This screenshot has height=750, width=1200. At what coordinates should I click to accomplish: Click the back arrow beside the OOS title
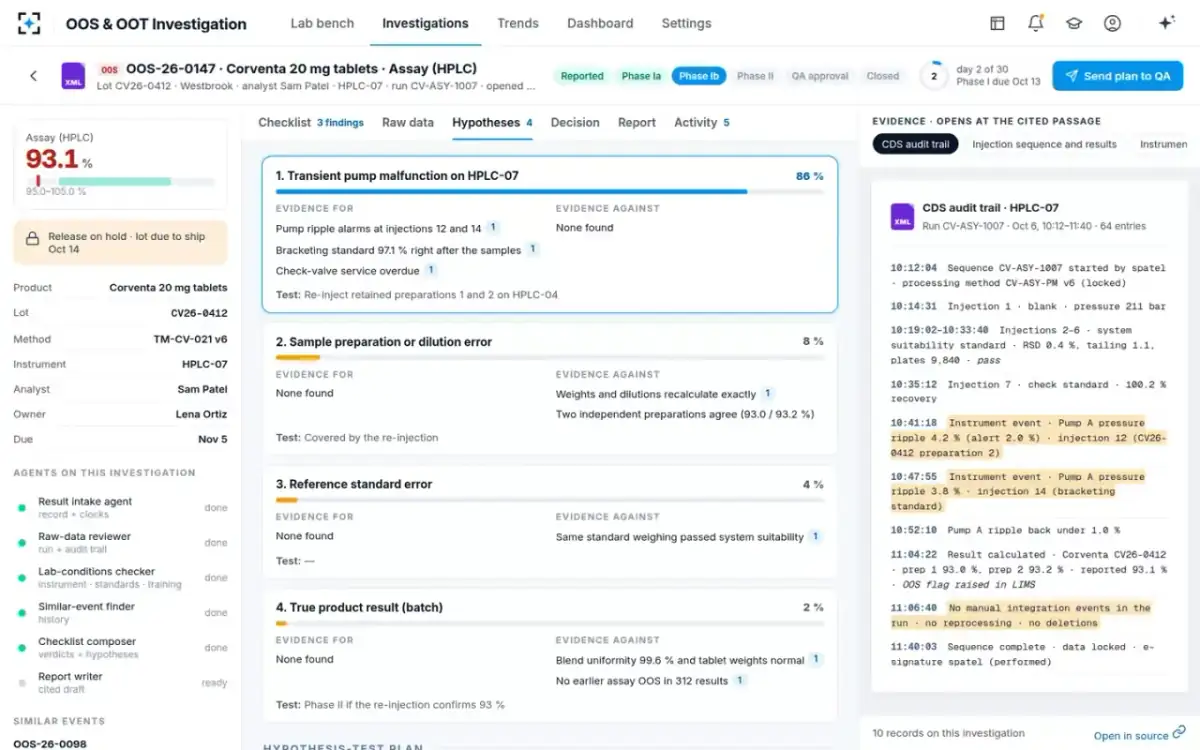coord(33,76)
